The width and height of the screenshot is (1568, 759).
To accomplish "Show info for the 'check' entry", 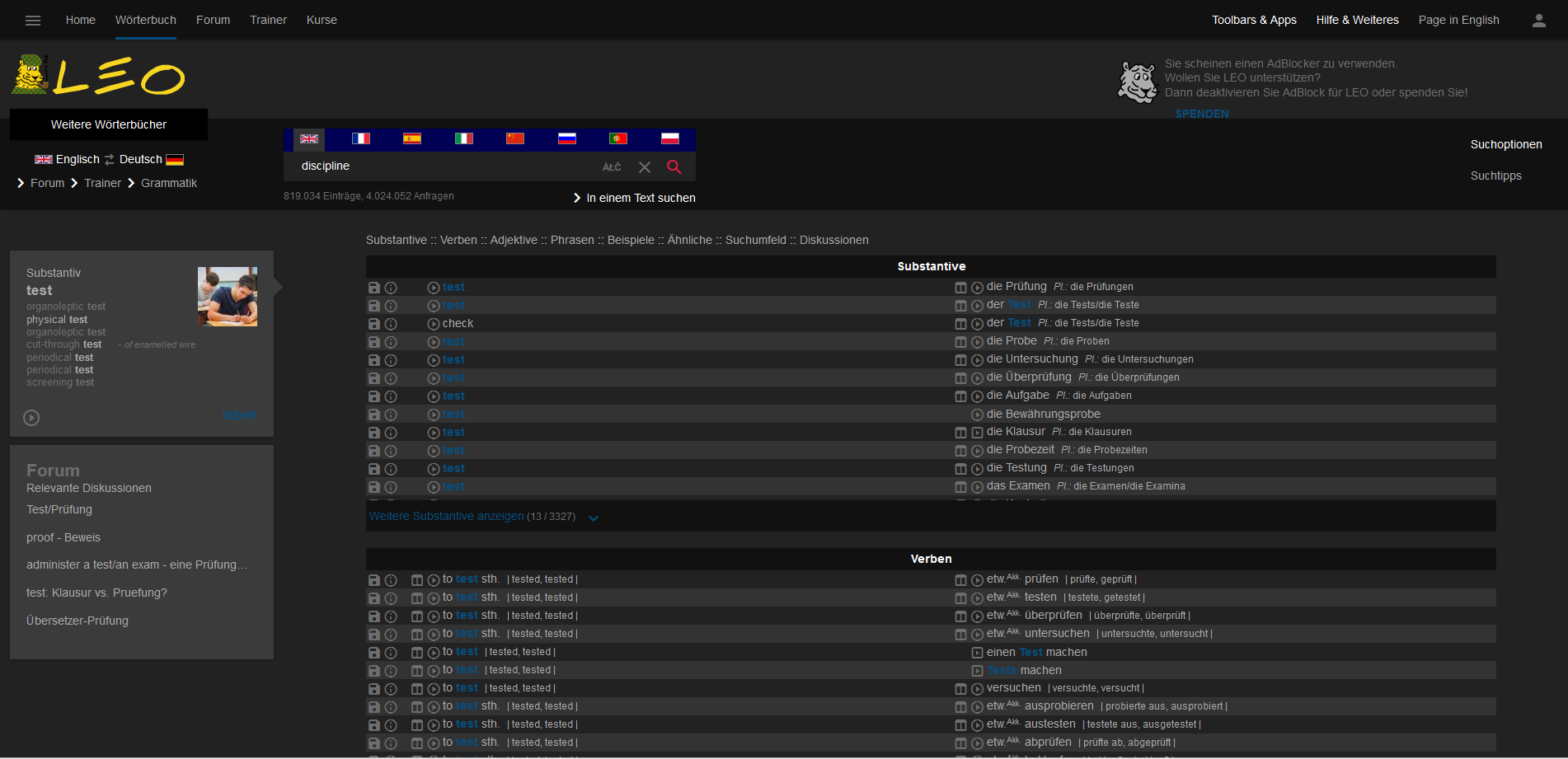I will [x=391, y=324].
